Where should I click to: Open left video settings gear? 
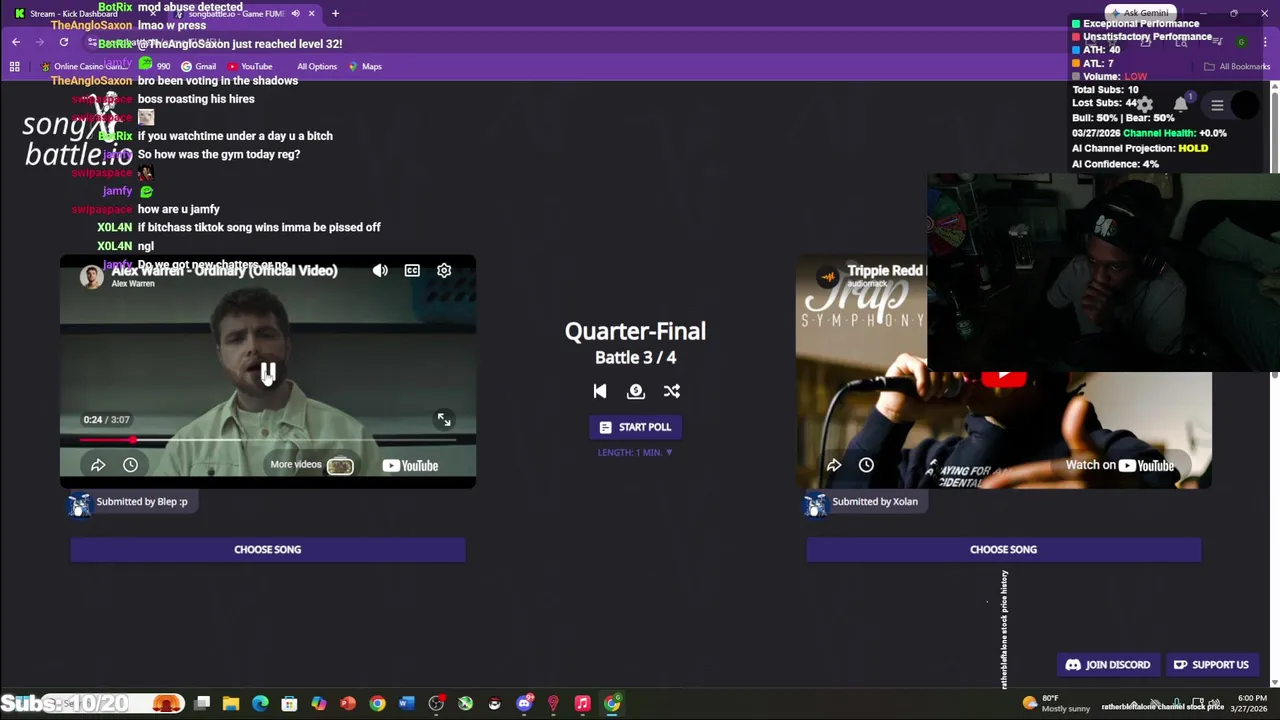444,270
